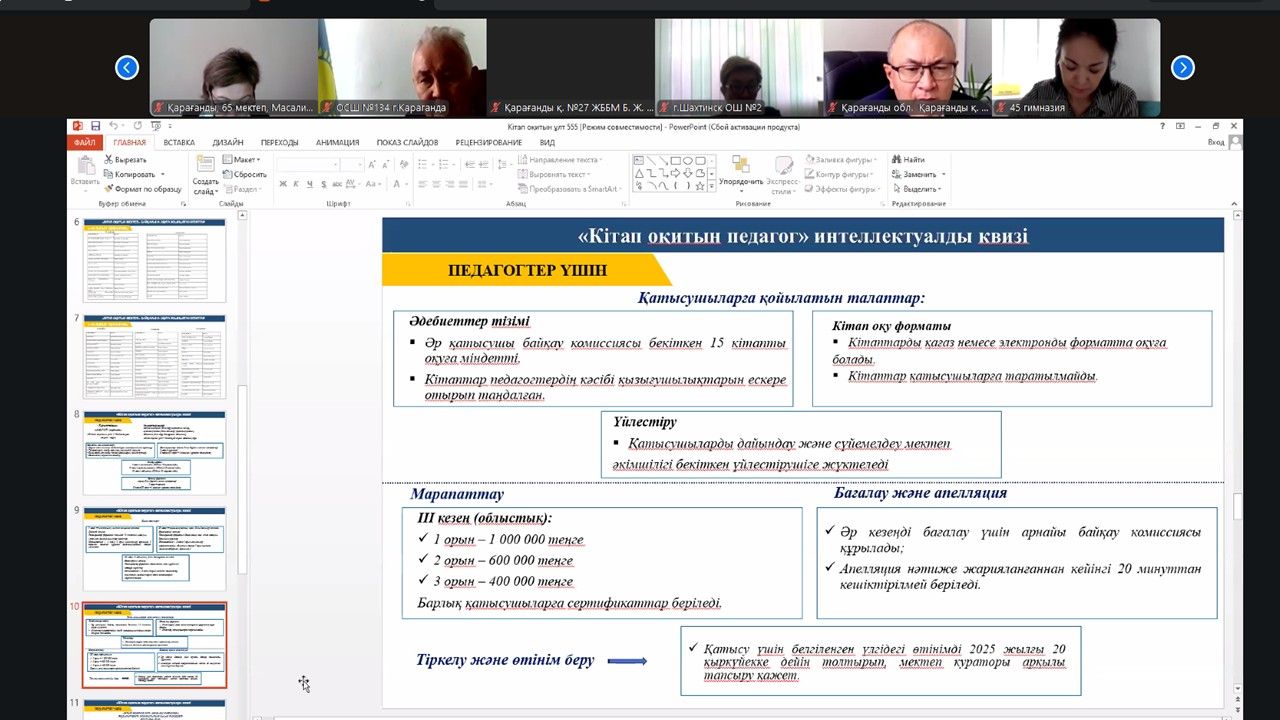The width and height of the screenshot is (1280, 720).
Task: Switch to the ДИЗАЙН tab
Action: [x=227, y=142]
